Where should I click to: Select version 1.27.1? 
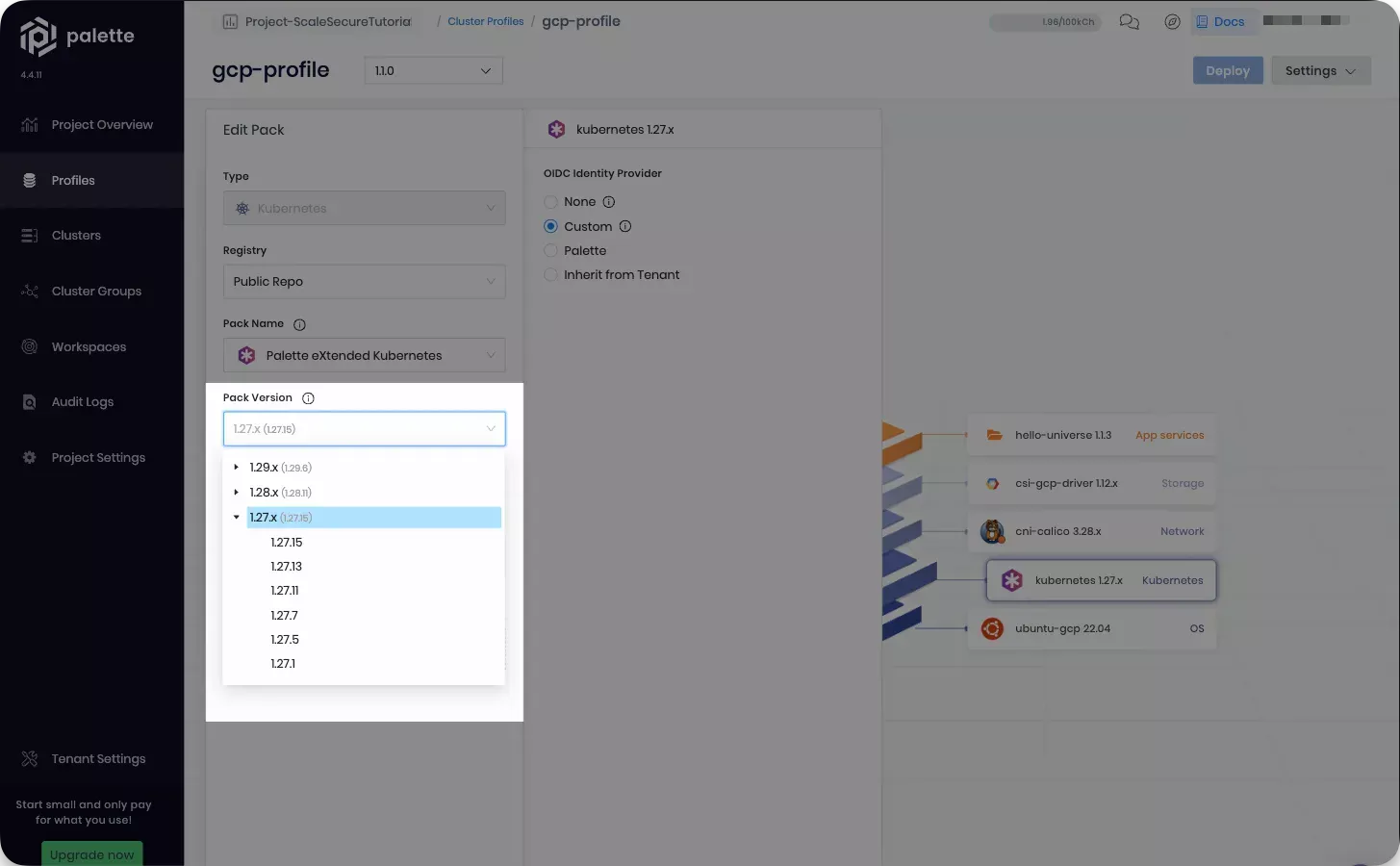pyautogui.click(x=283, y=664)
